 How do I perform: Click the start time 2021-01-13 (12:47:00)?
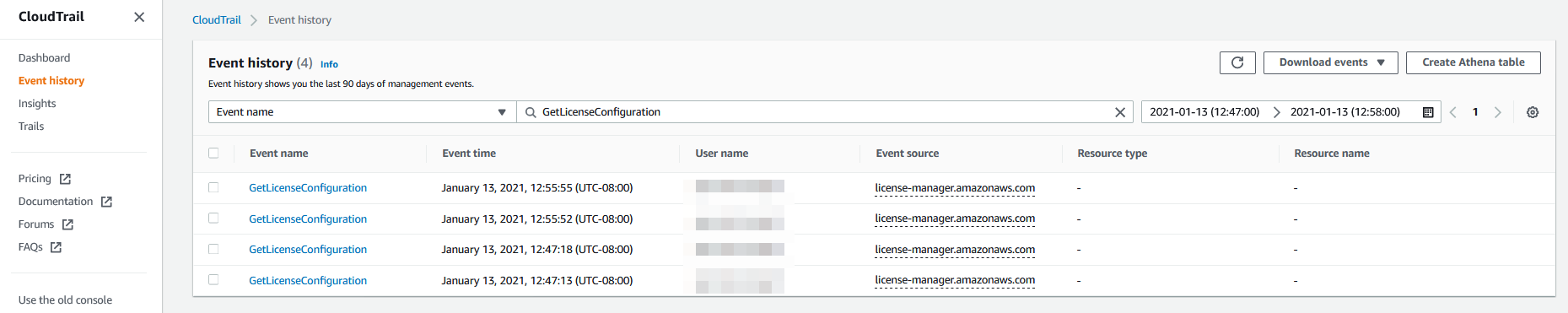point(1204,112)
